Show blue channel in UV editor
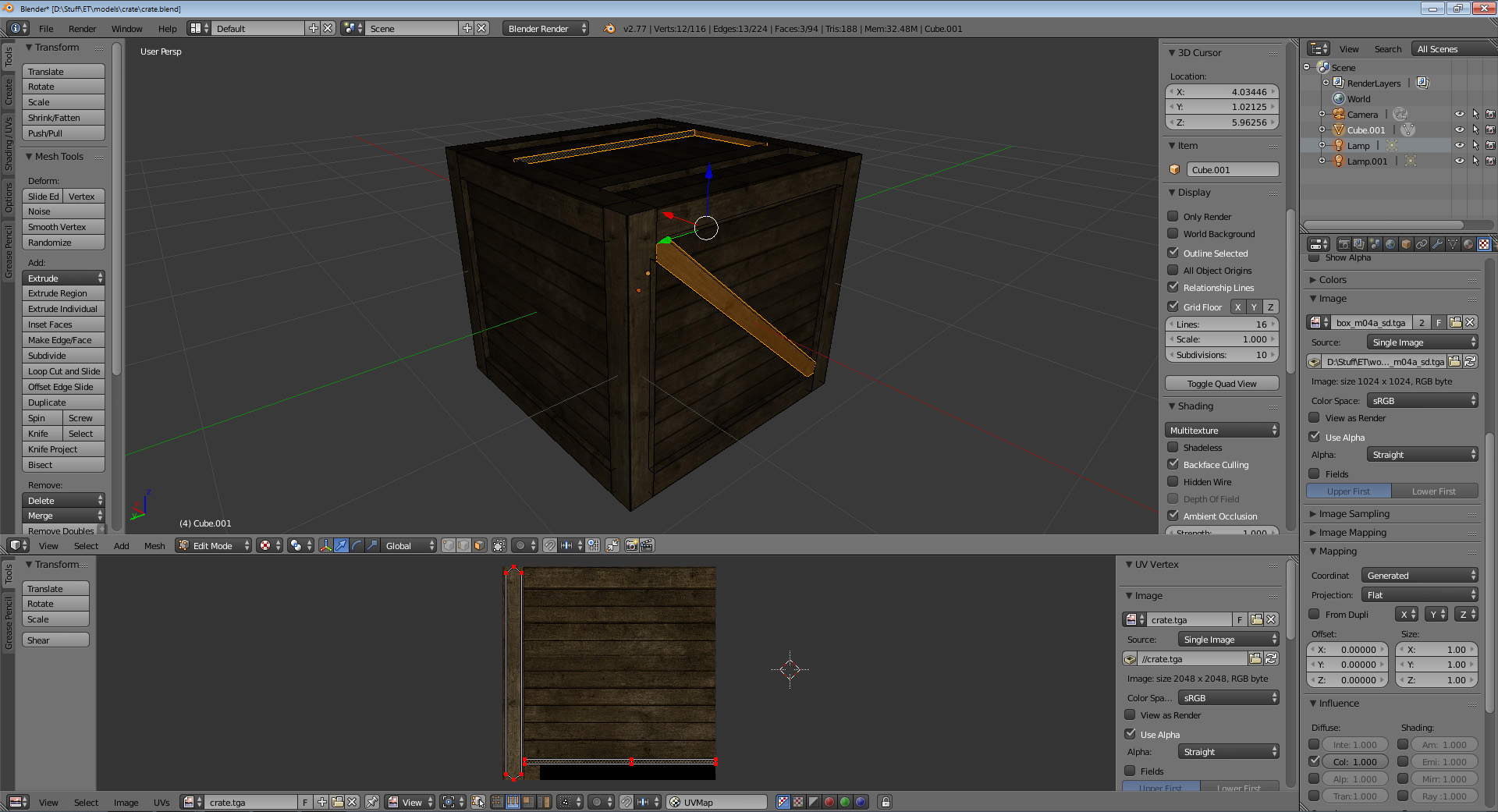 pos(861,802)
